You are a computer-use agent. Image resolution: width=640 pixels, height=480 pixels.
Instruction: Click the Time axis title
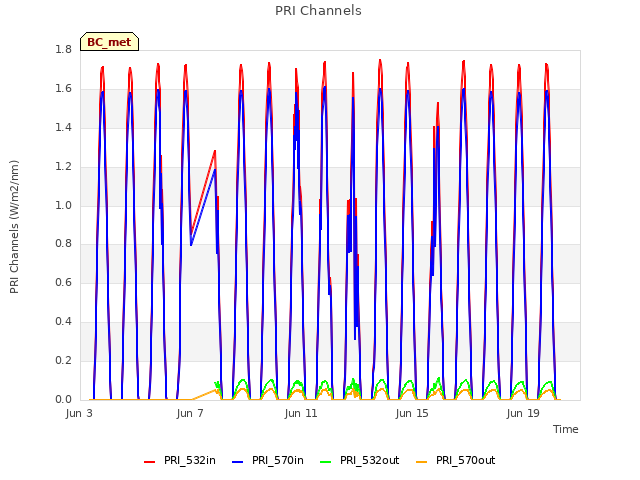566,429
